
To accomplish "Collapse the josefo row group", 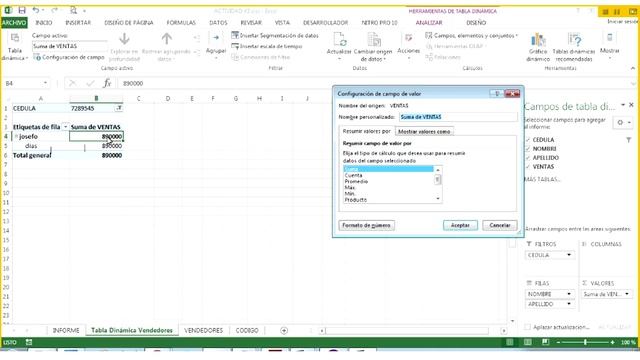I will pos(16,136).
